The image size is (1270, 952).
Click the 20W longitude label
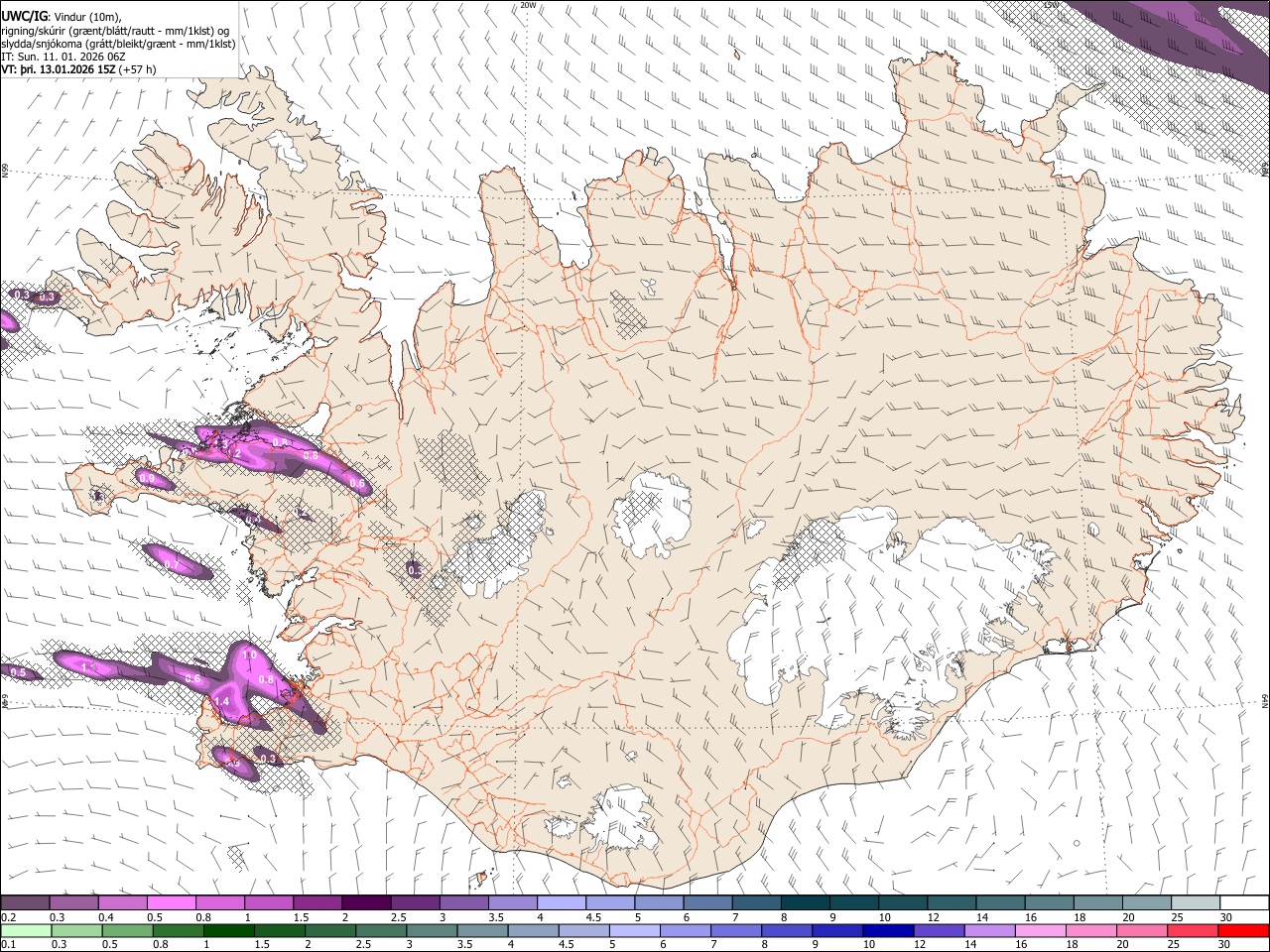tap(529, 5)
